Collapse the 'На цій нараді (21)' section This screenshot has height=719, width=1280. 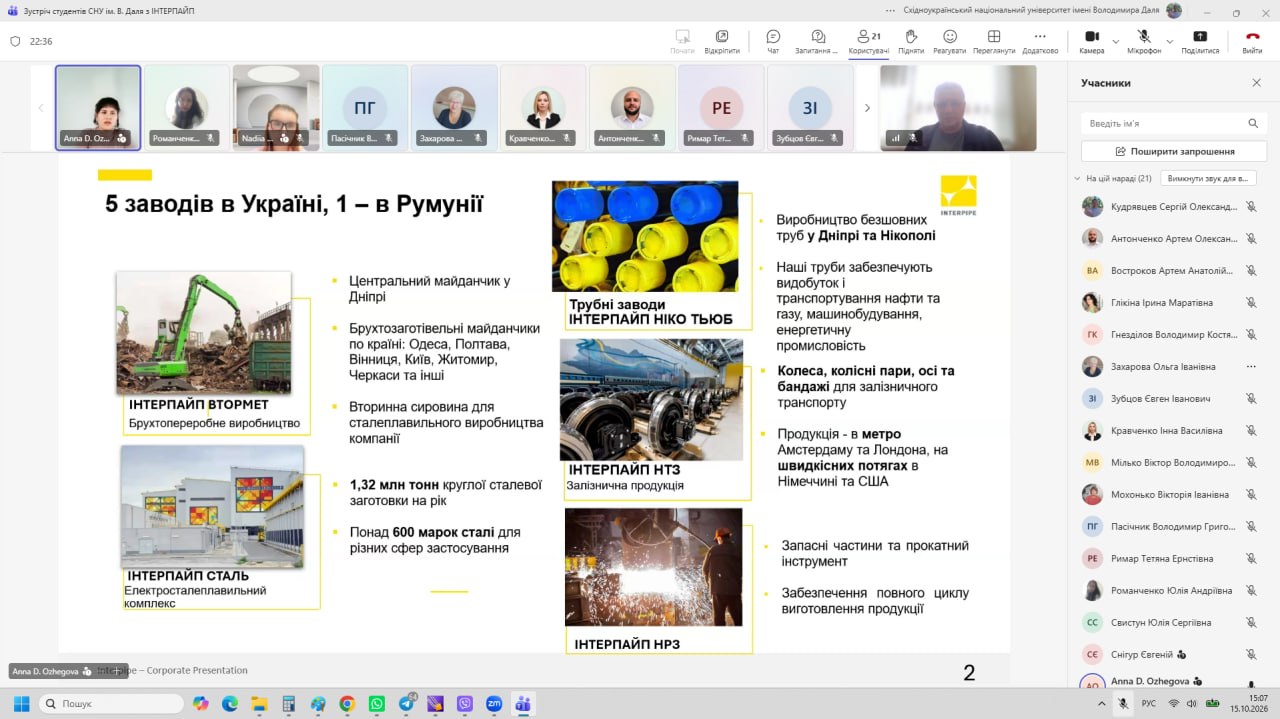pyautogui.click(x=1077, y=178)
